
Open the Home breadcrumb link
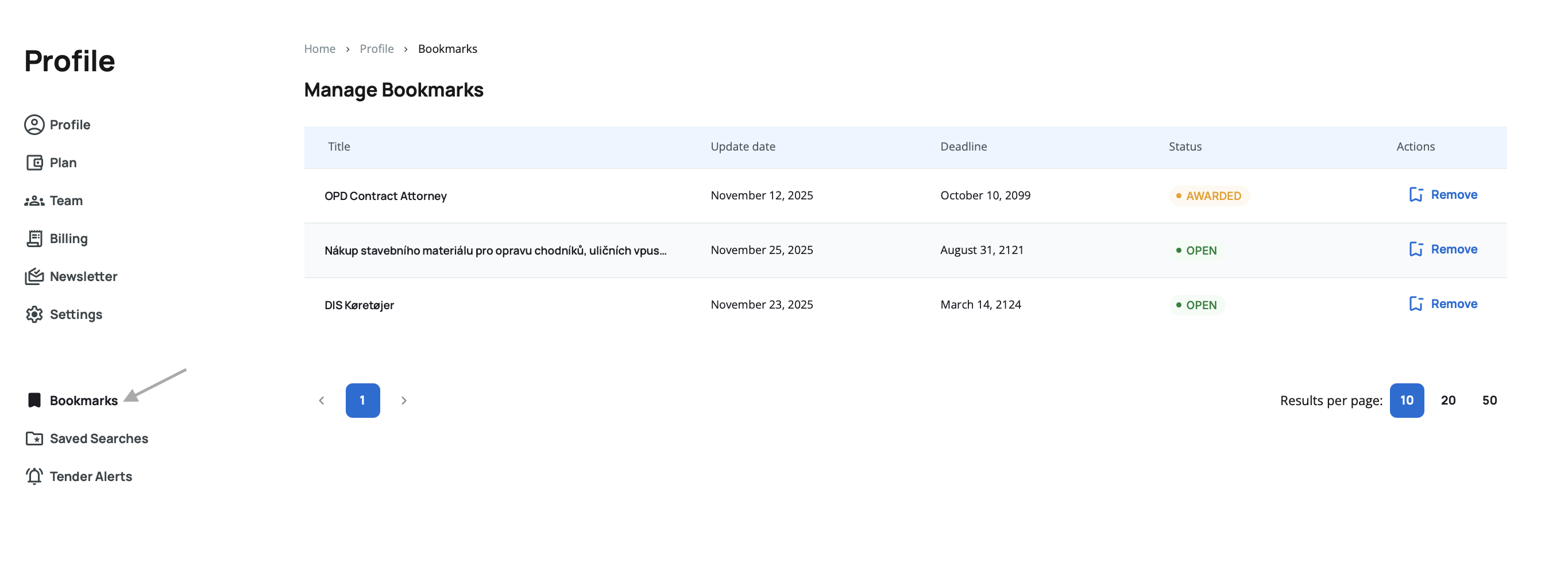tap(319, 49)
